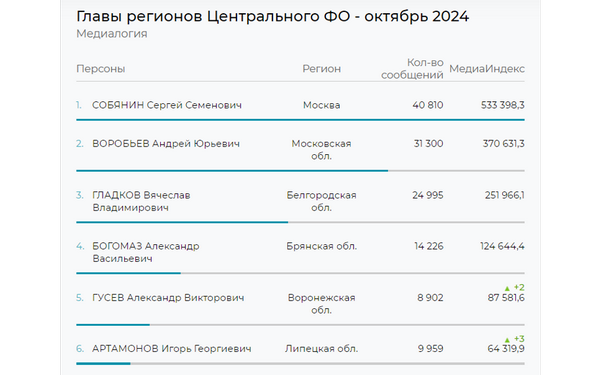Open СОБЯНИН Сергей Семенович entry
600x375 pixels.
pos(167,105)
